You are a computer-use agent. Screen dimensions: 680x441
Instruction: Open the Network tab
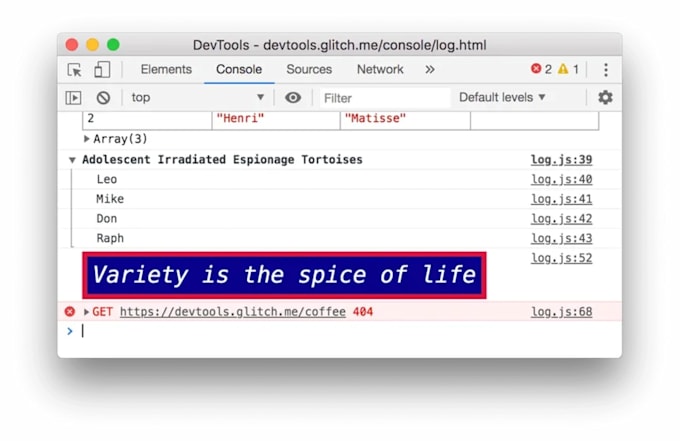click(380, 69)
